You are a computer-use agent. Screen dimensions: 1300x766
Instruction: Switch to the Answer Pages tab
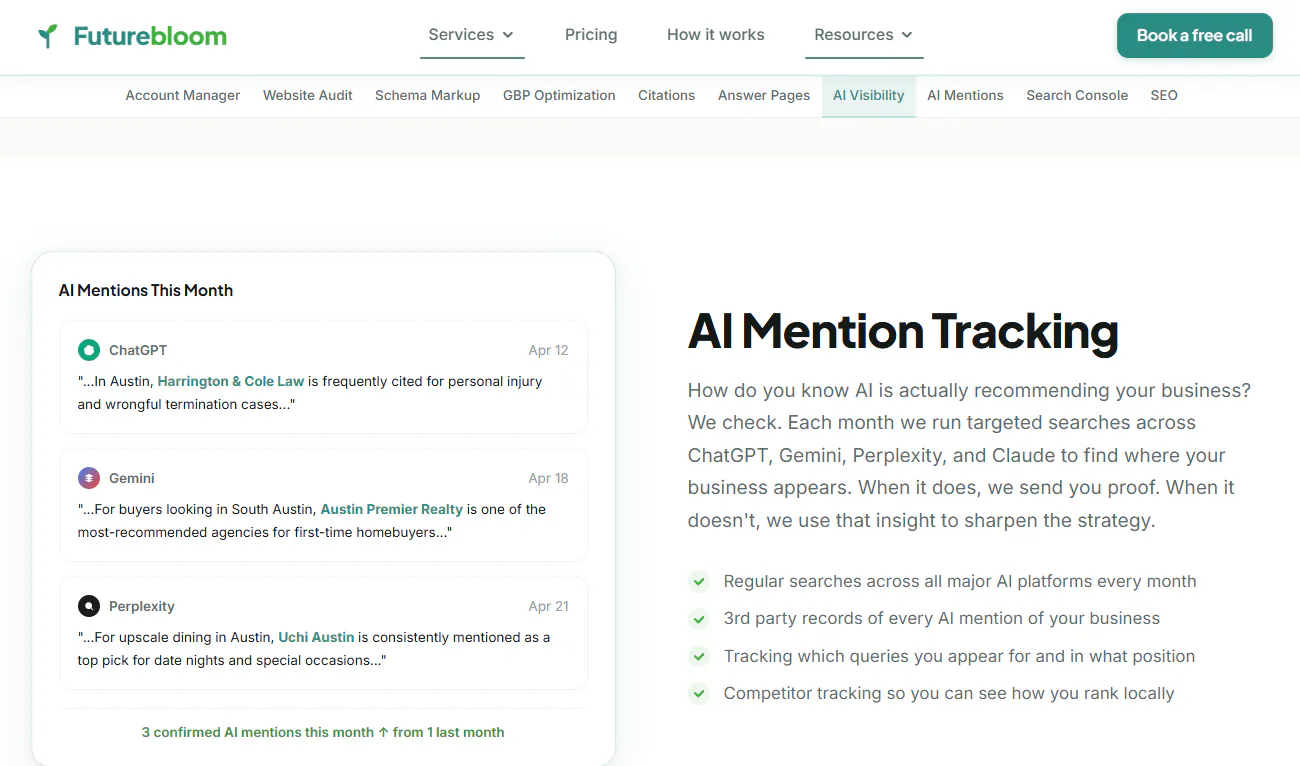click(764, 96)
